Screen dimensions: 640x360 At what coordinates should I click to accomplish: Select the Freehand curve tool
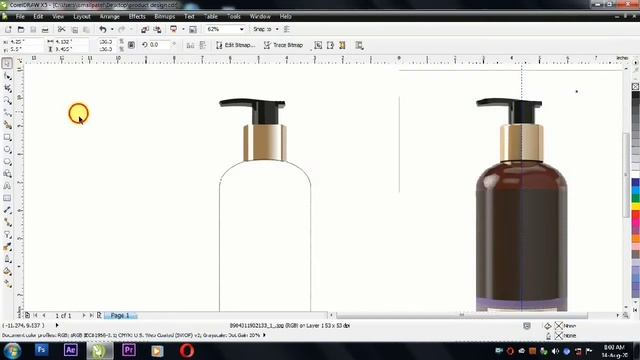point(7,113)
